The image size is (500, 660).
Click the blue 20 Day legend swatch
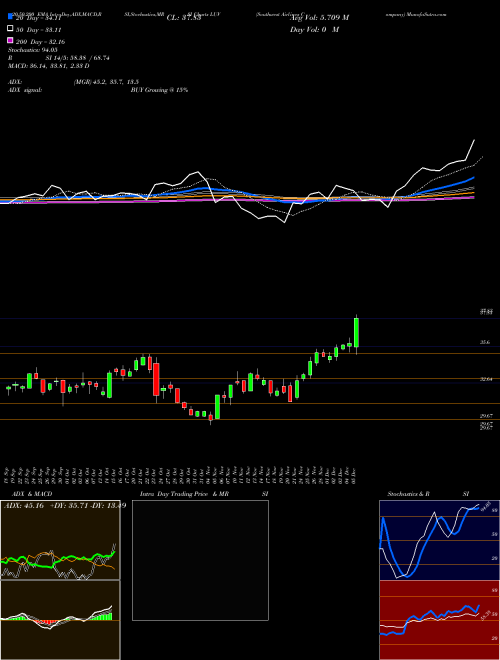(x=10, y=17)
